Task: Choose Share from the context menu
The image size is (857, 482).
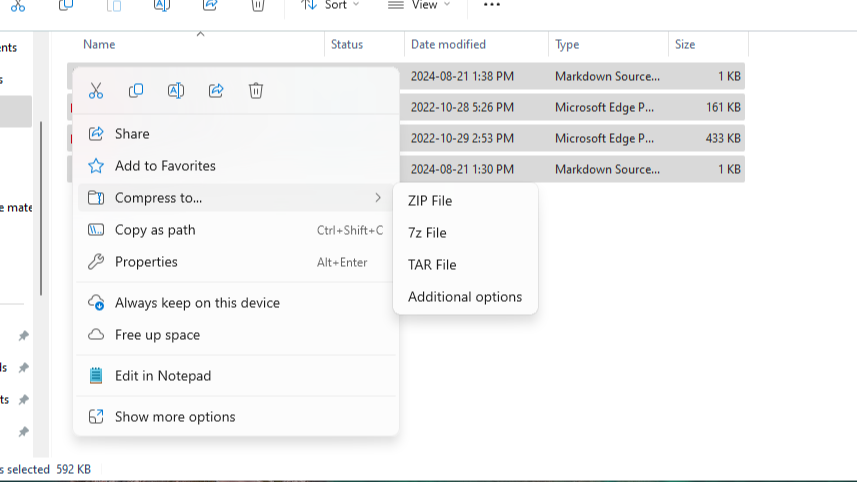Action: click(x=235, y=134)
